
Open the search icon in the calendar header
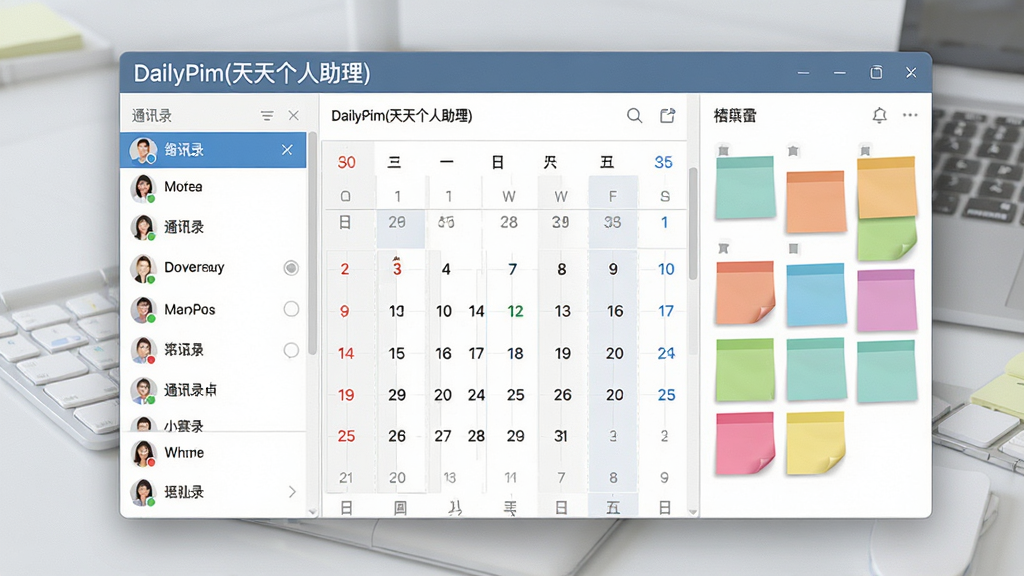pyautogui.click(x=634, y=116)
